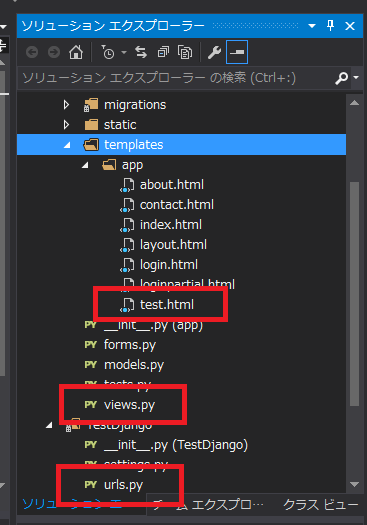Select __init__.py (TestDjango) file
The height and width of the screenshot is (525, 367).
(x=176, y=445)
